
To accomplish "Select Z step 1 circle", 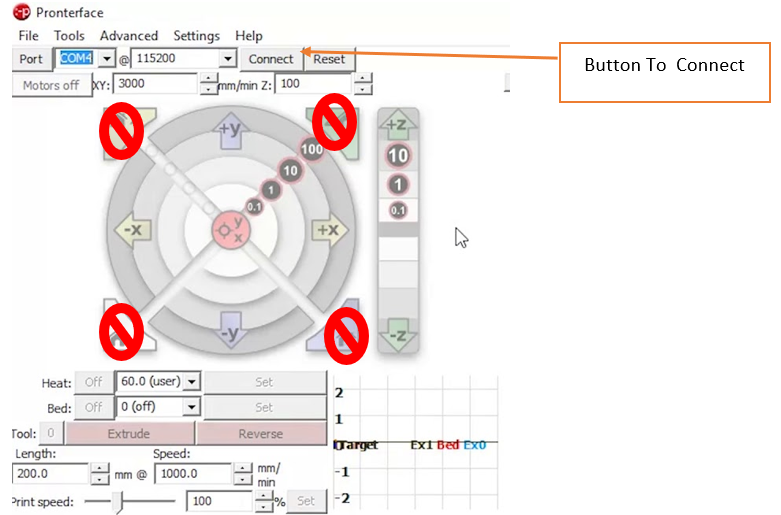I will [x=397, y=185].
